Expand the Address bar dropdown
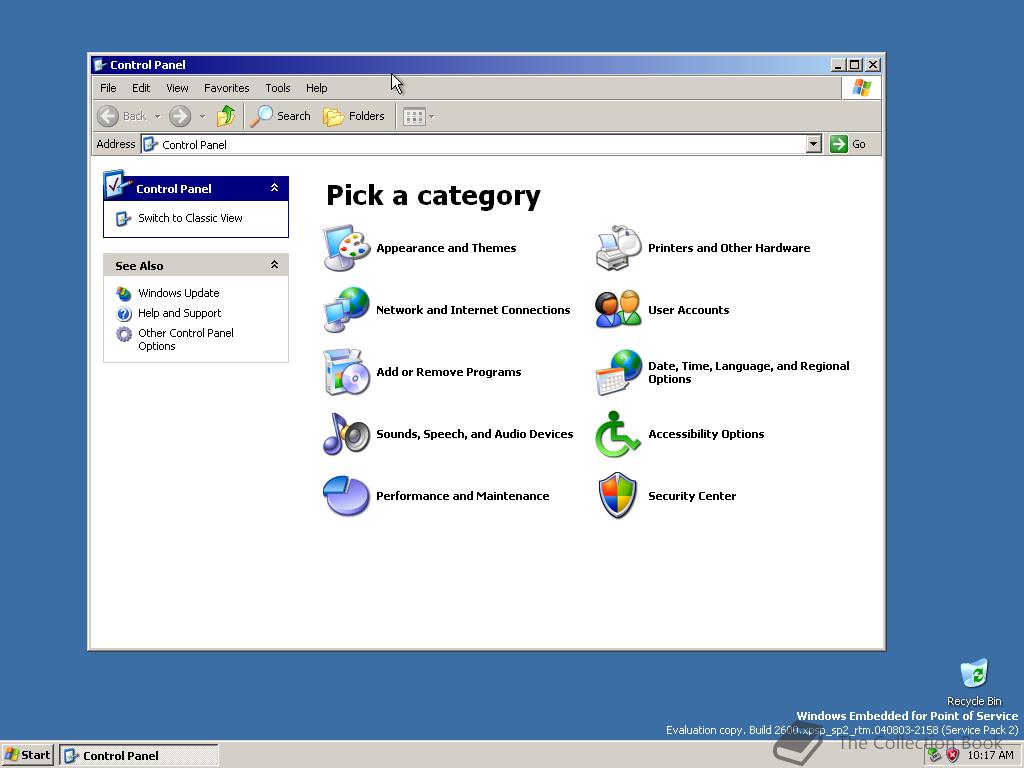 pos(813,144)
